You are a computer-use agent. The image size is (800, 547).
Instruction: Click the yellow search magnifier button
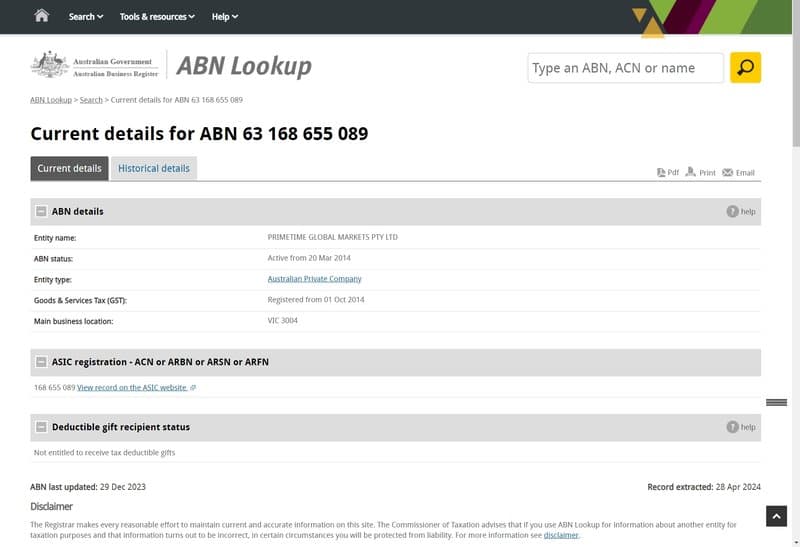tap(745, 68)
